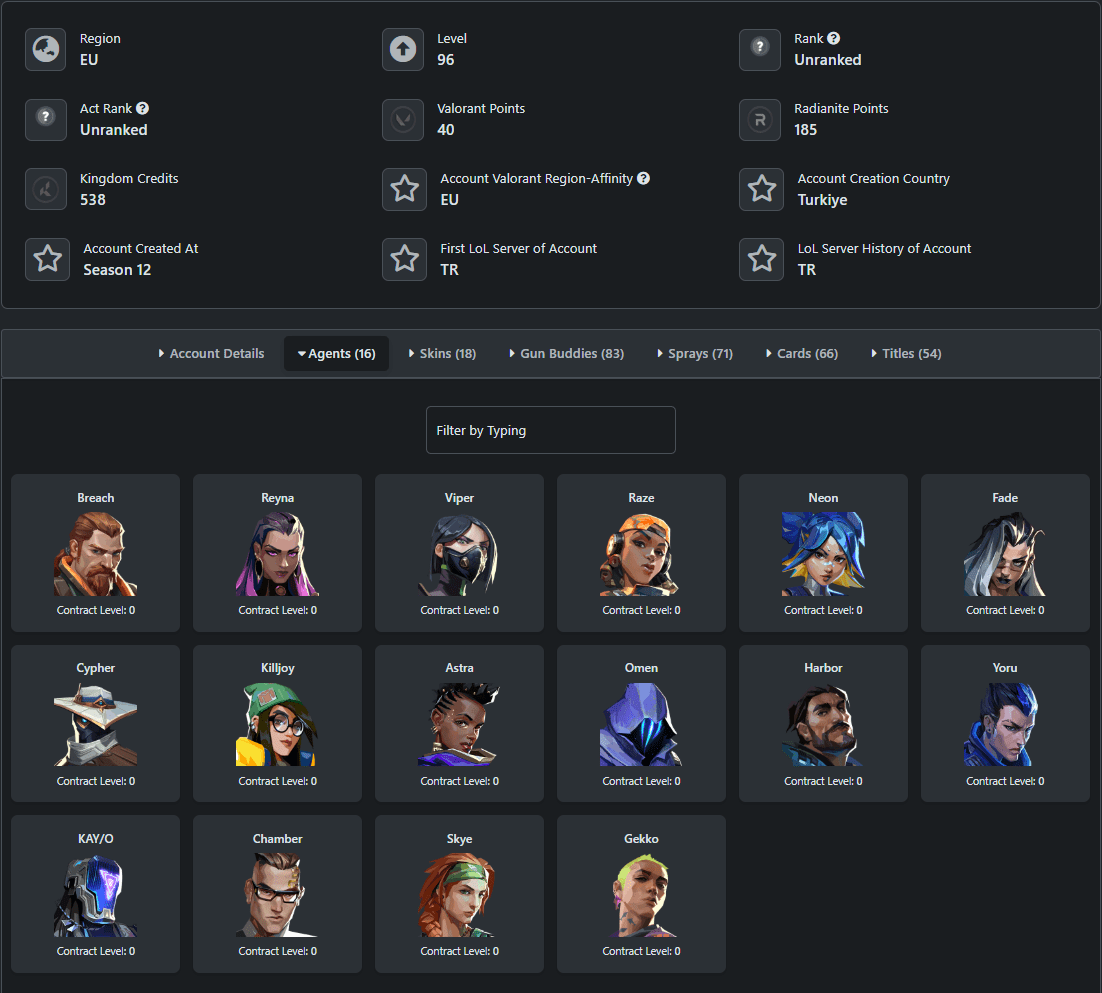Open the Sprays (71) tab
Image resolution: width=1102 pixels, height=993 pixels.
point(695,353)
